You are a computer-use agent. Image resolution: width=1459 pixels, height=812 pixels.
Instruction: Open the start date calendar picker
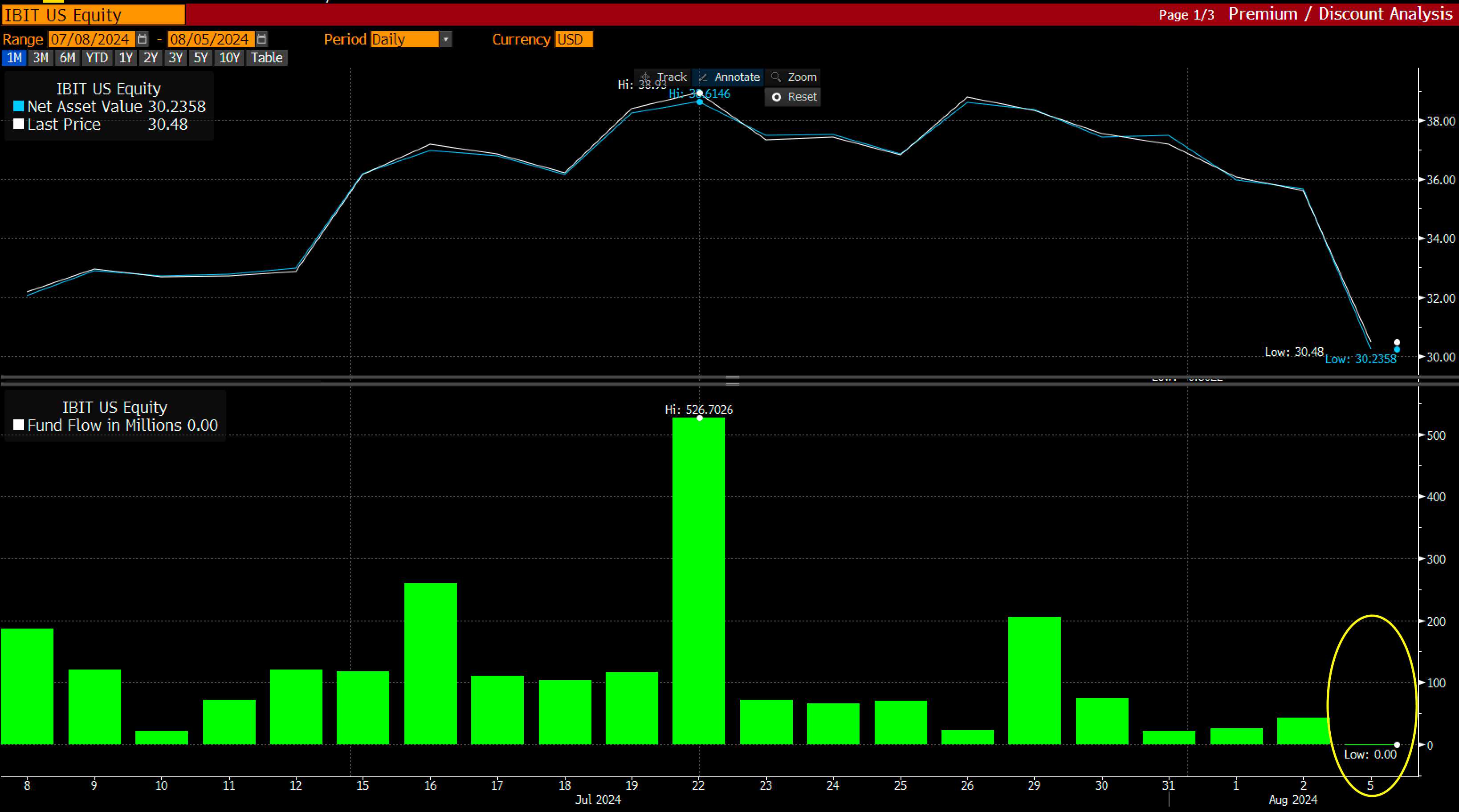(143, 39)
